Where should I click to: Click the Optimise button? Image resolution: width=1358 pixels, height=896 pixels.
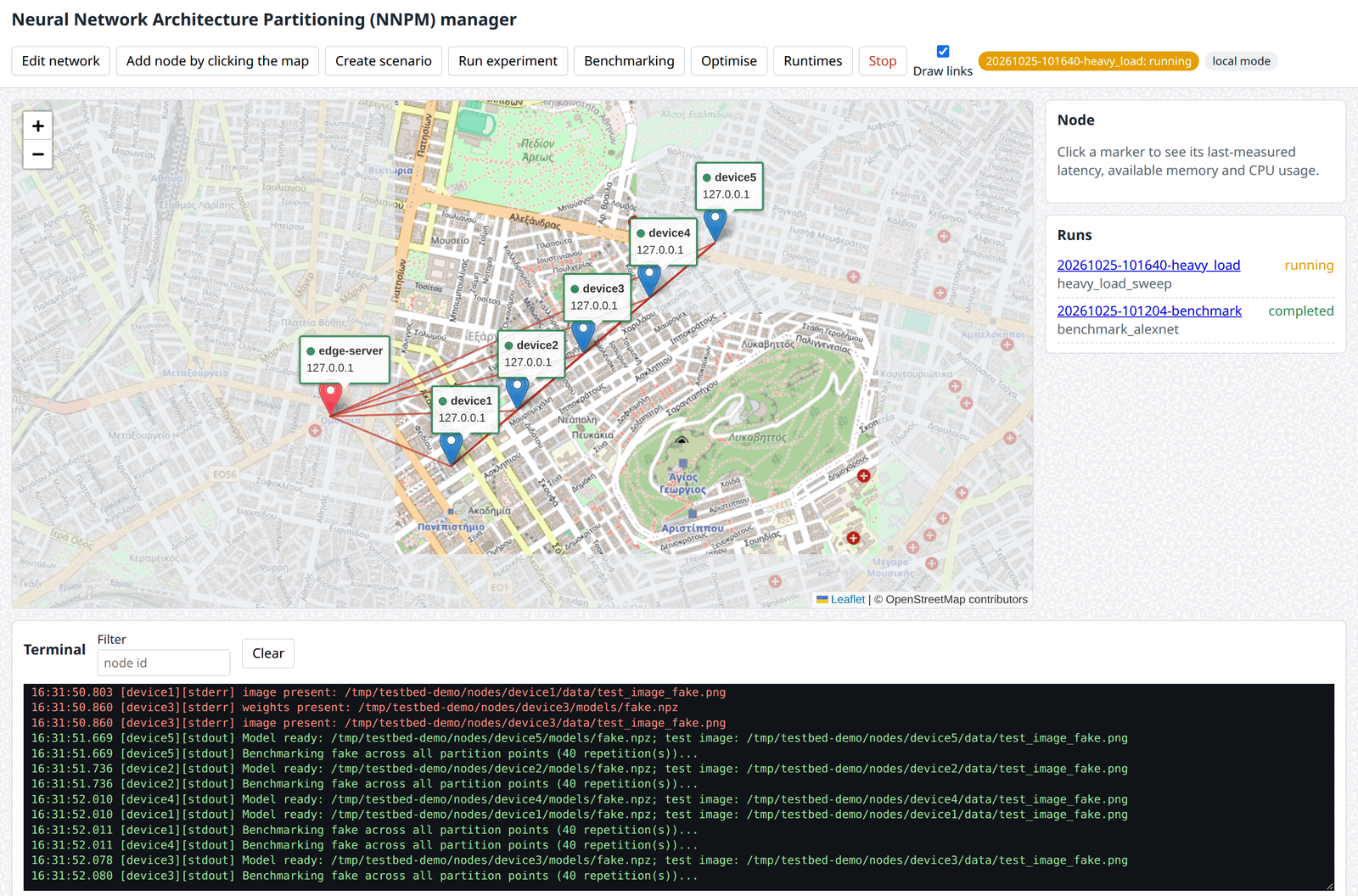(x=729, y=61)
